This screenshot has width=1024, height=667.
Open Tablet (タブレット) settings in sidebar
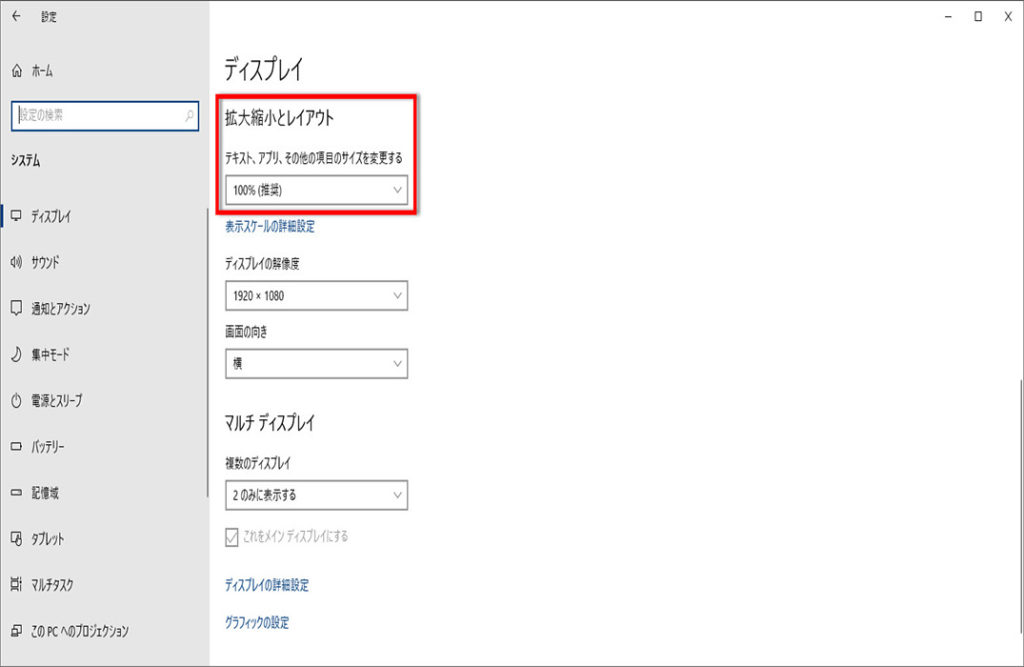[x=47, y=539]
